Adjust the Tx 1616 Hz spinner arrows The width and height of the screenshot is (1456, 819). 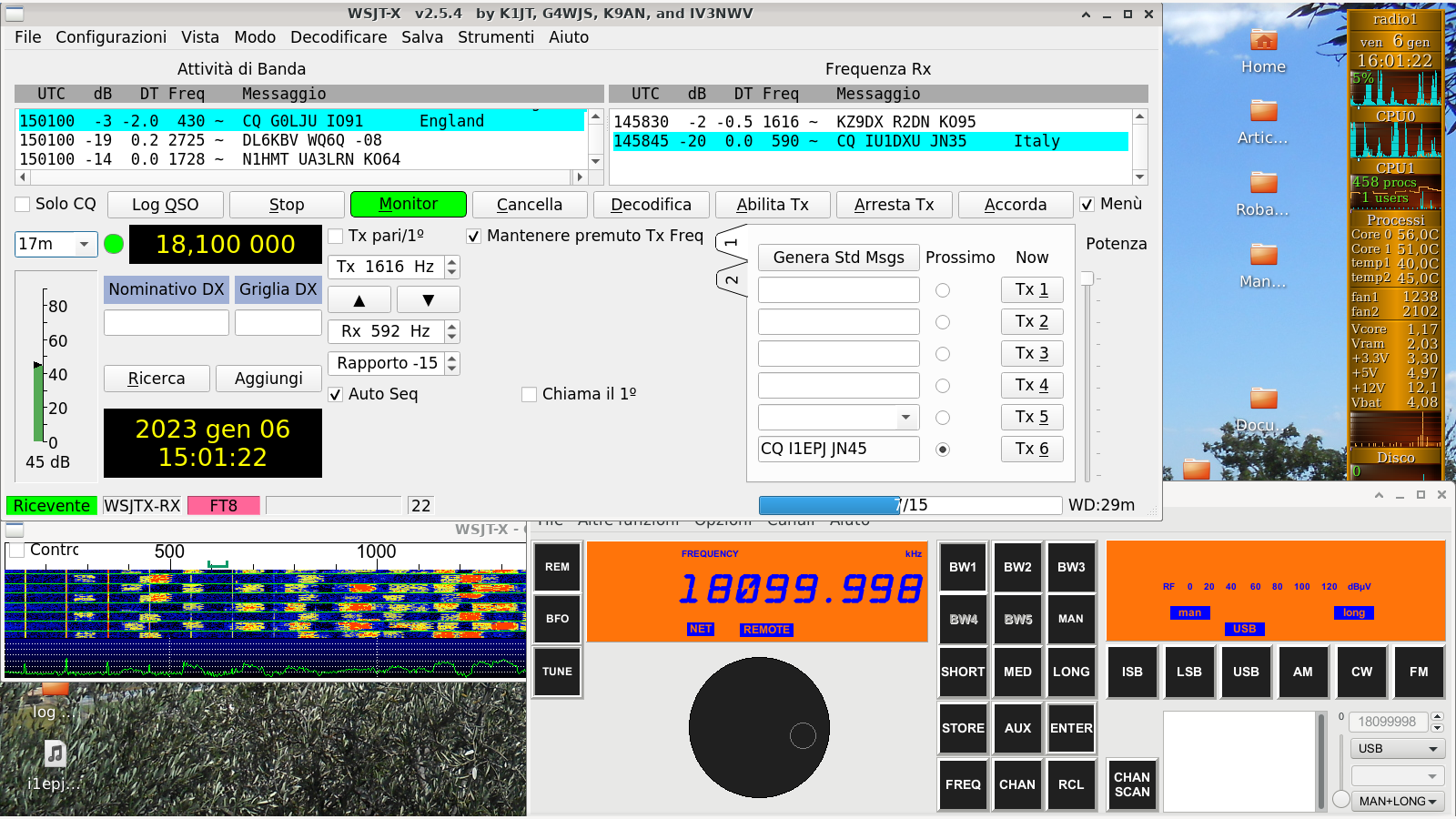click(x=452, y=267)
